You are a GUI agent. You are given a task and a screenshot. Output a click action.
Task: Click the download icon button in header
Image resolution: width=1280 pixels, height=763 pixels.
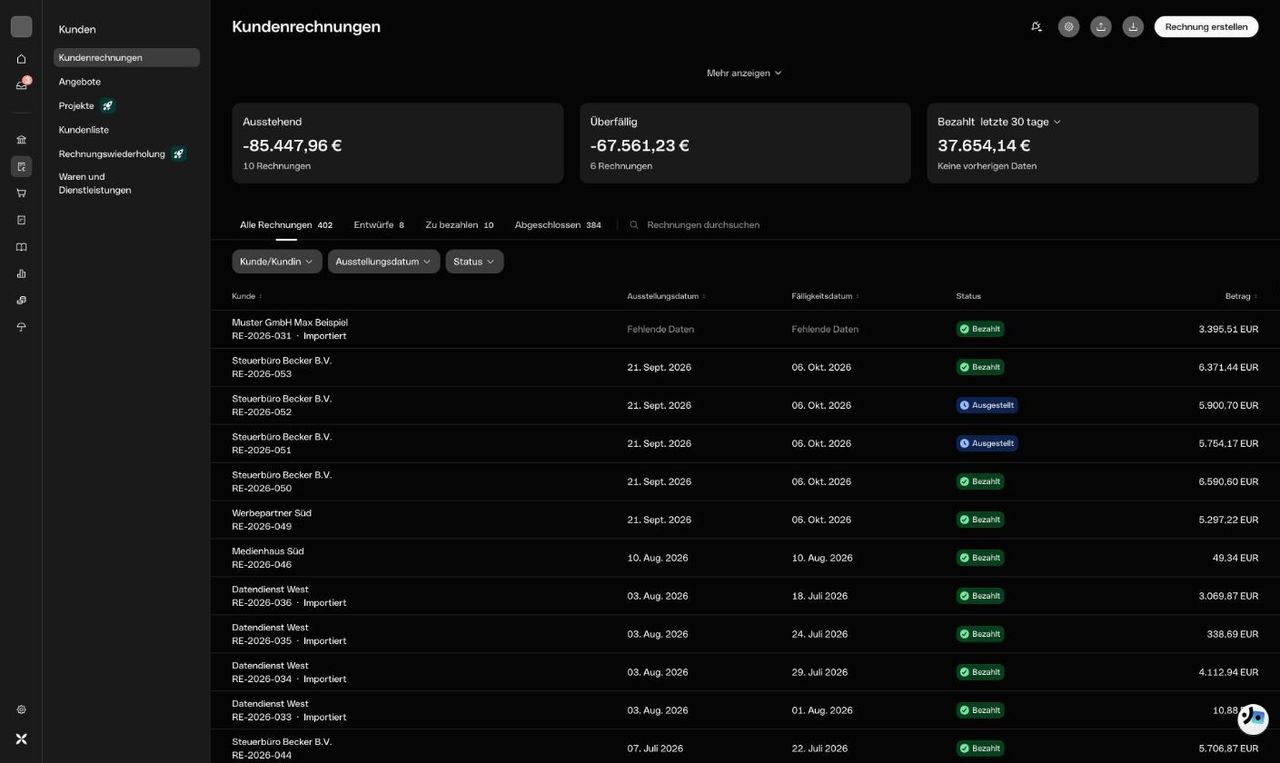coord(1133,27)
